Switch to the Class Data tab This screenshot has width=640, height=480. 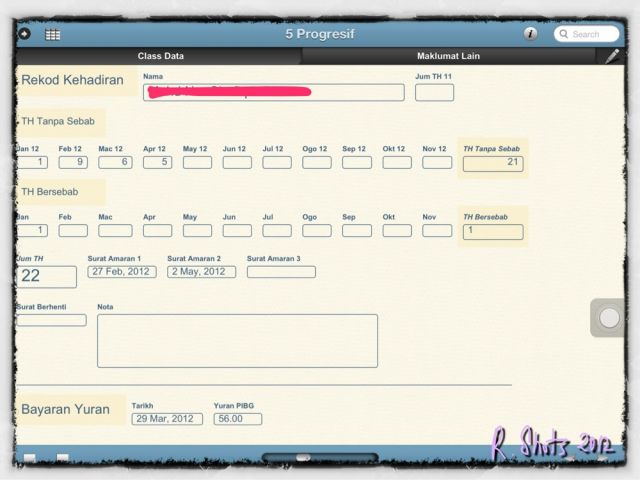160,56
